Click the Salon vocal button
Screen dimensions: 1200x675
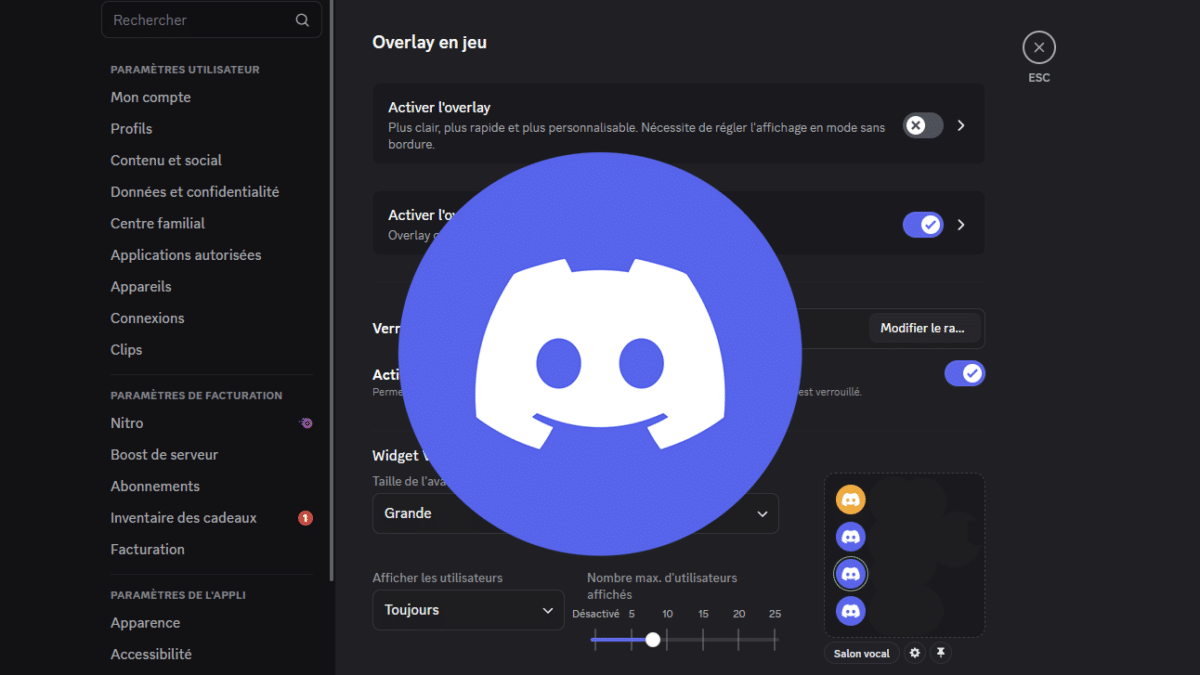pyautogui.click(x=862, y=653)
